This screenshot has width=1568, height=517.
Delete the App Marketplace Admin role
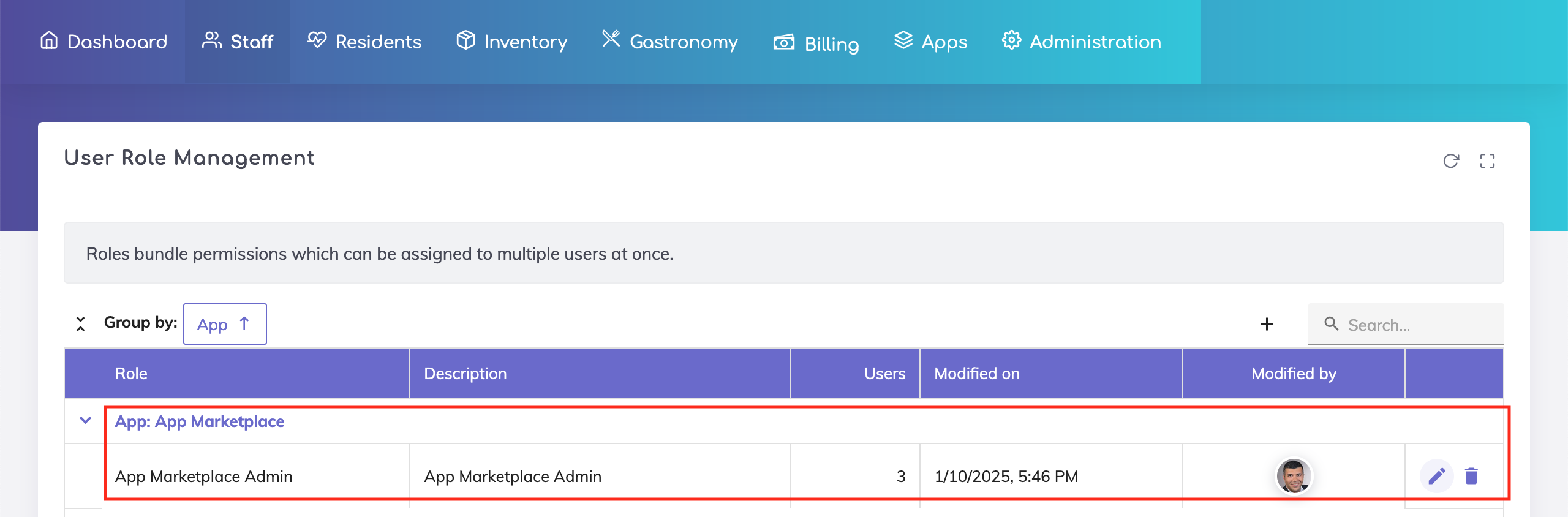[1471, 476]
